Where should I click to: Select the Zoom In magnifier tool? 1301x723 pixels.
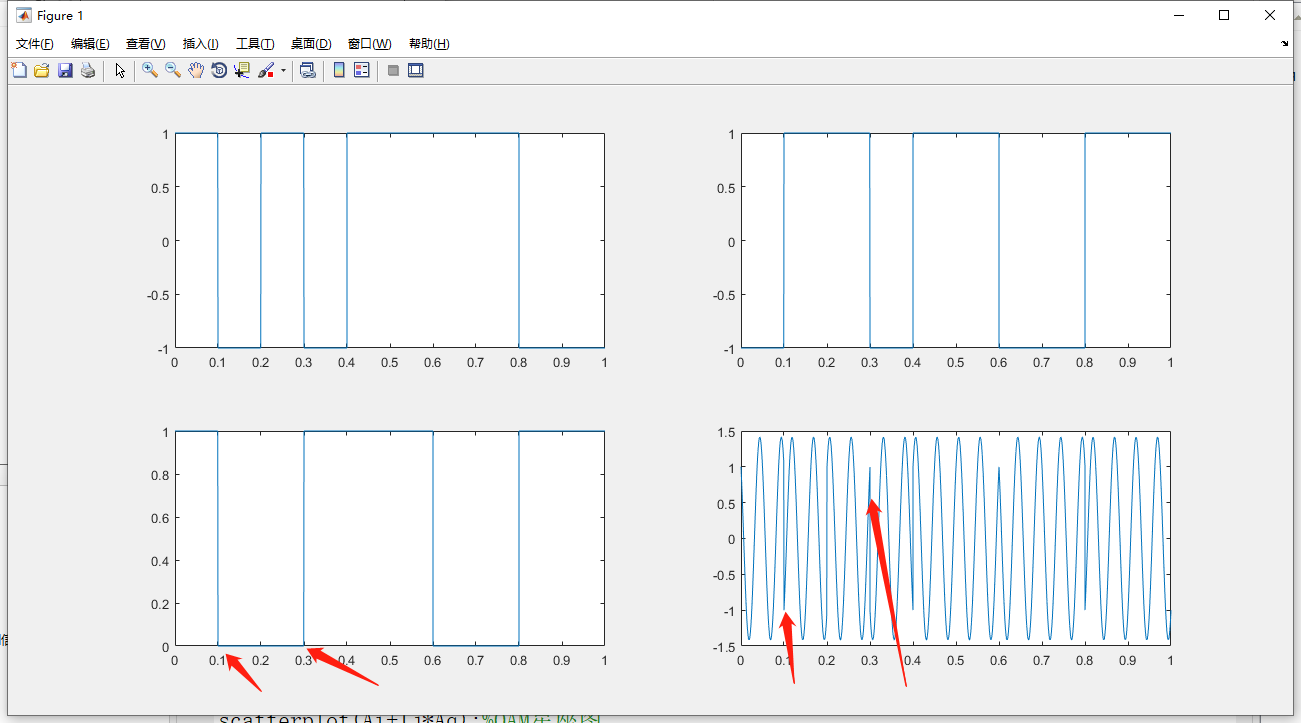pos(150,70)
